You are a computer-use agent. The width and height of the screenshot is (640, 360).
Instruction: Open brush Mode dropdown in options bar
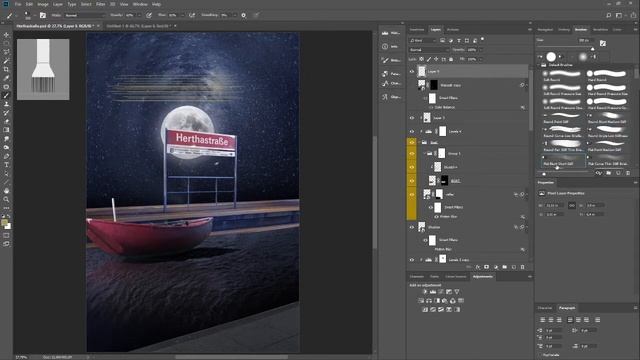pyautogui.click(x=84, y=15)
